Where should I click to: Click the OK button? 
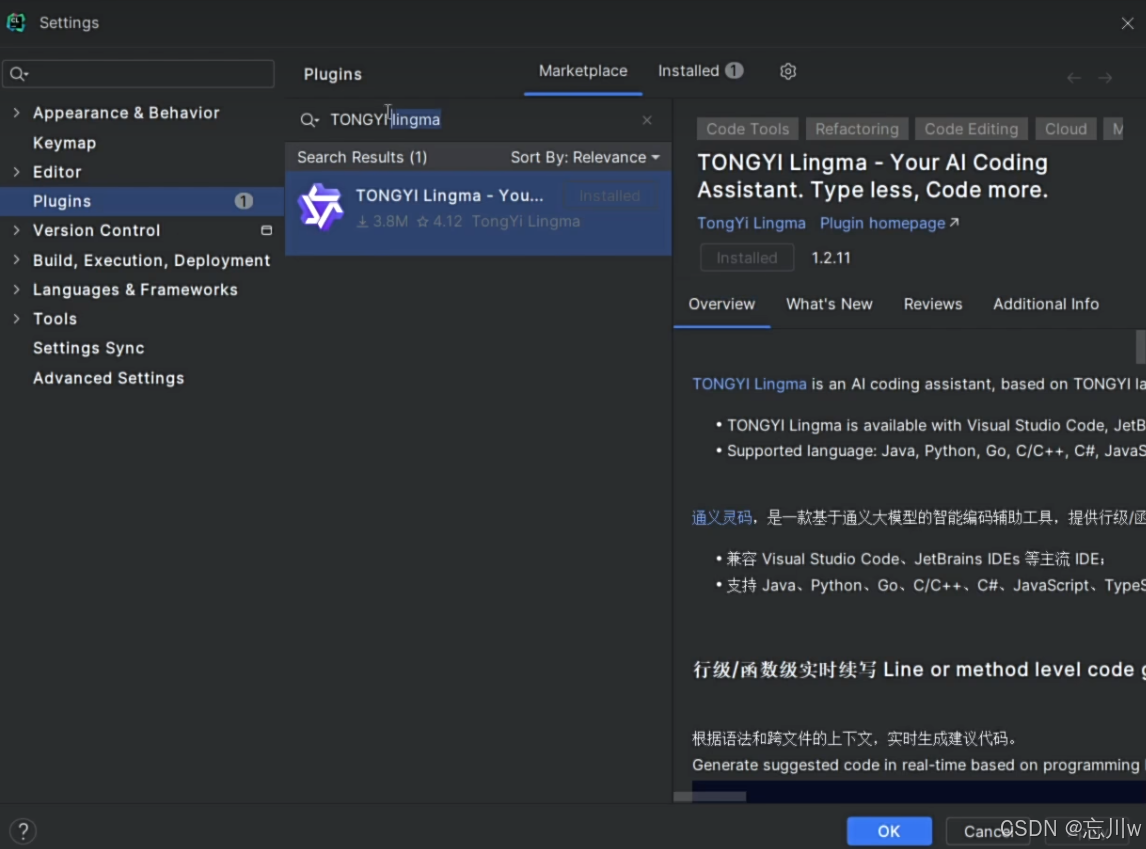tap(889, 831)
